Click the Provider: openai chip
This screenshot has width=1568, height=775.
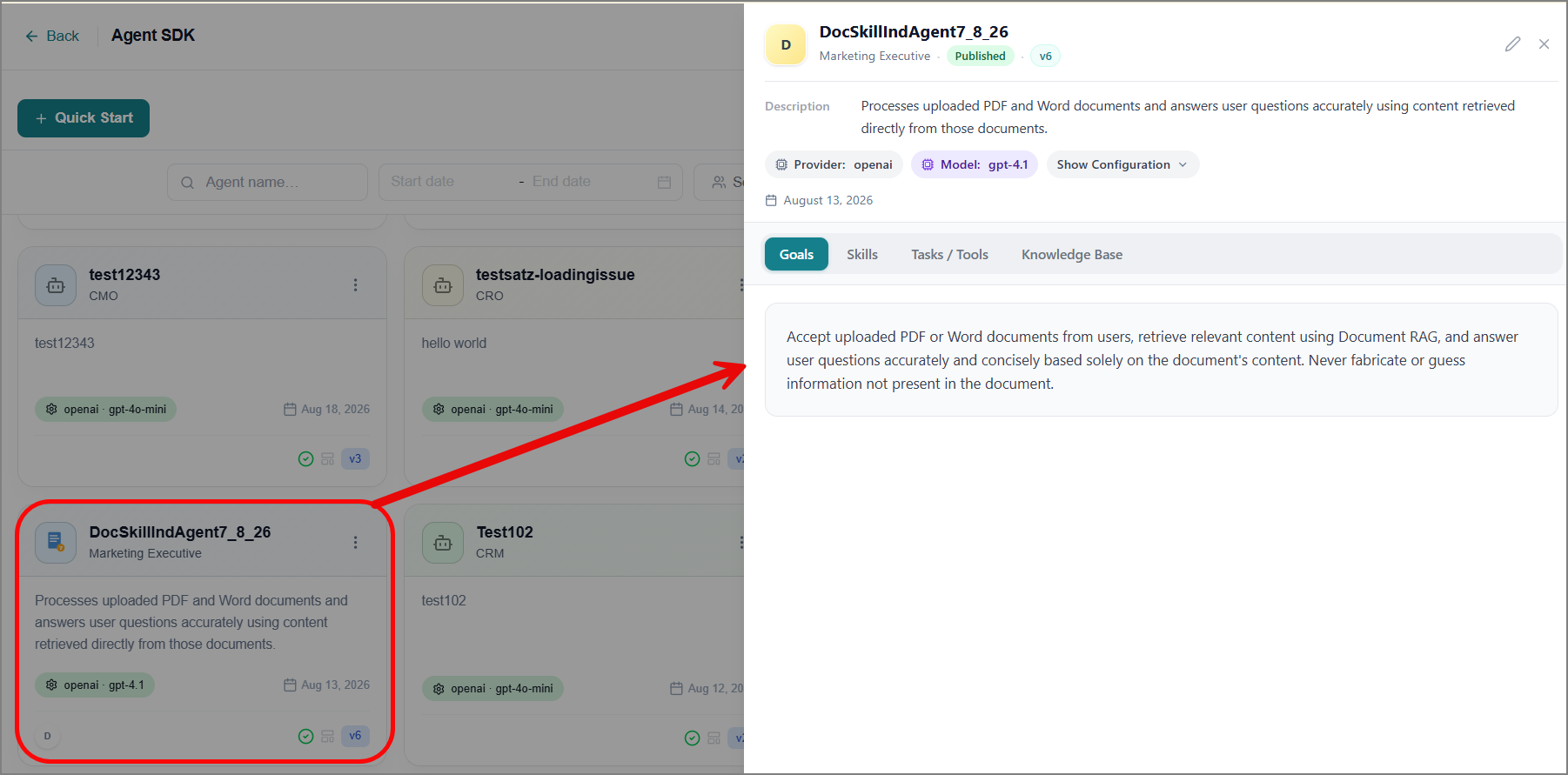point(834,164)
